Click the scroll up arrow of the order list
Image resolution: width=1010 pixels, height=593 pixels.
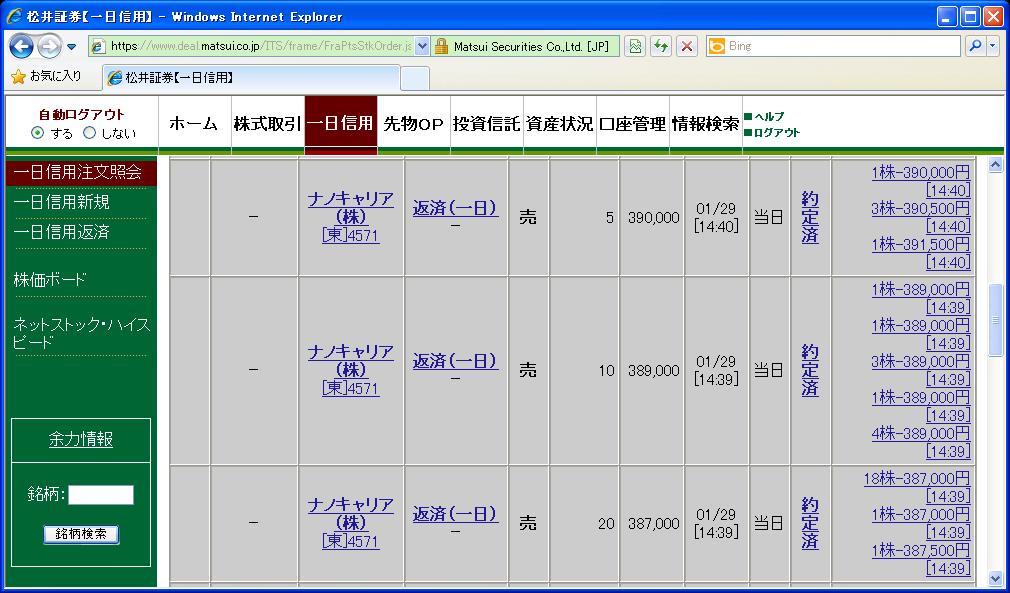coord(995,165)
